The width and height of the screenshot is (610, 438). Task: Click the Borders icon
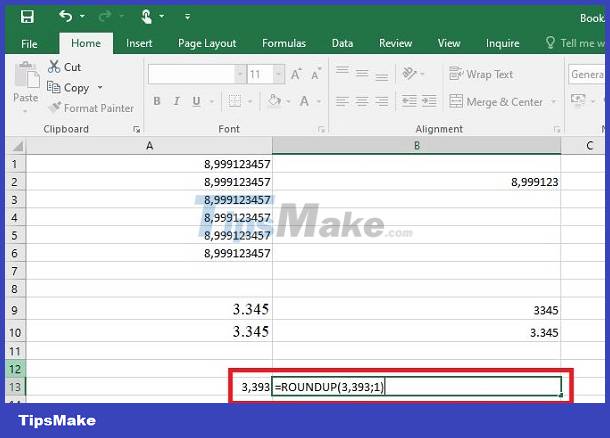tap(235, 101)
